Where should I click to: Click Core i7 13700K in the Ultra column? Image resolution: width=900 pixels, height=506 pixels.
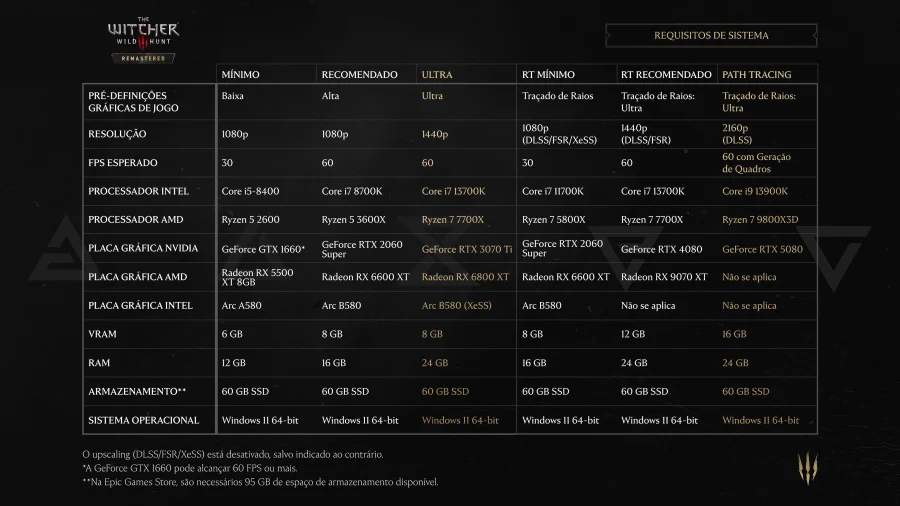pyautogui.click(x=453, y=191)
